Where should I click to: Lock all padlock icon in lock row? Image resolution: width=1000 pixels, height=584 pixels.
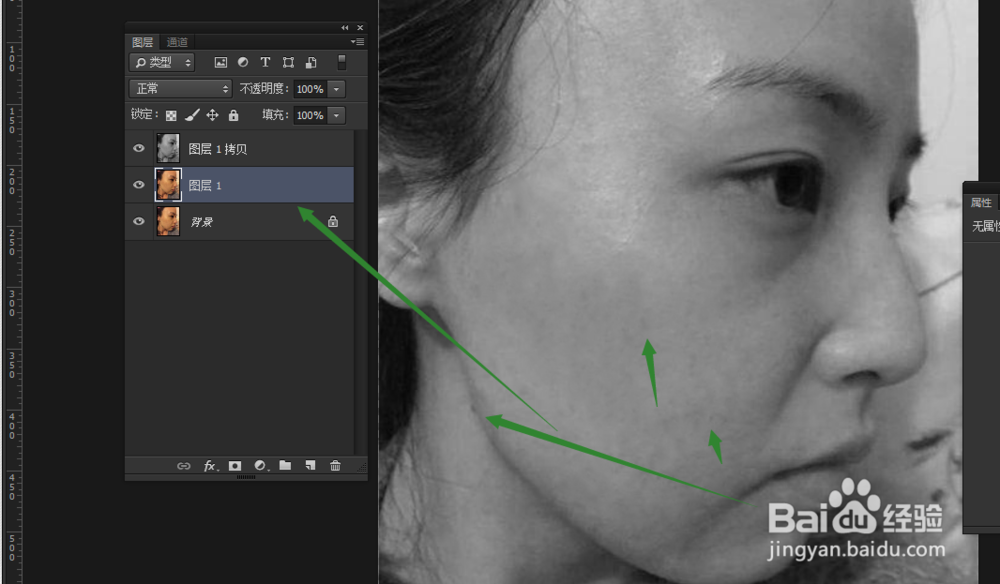click(233, 115)
